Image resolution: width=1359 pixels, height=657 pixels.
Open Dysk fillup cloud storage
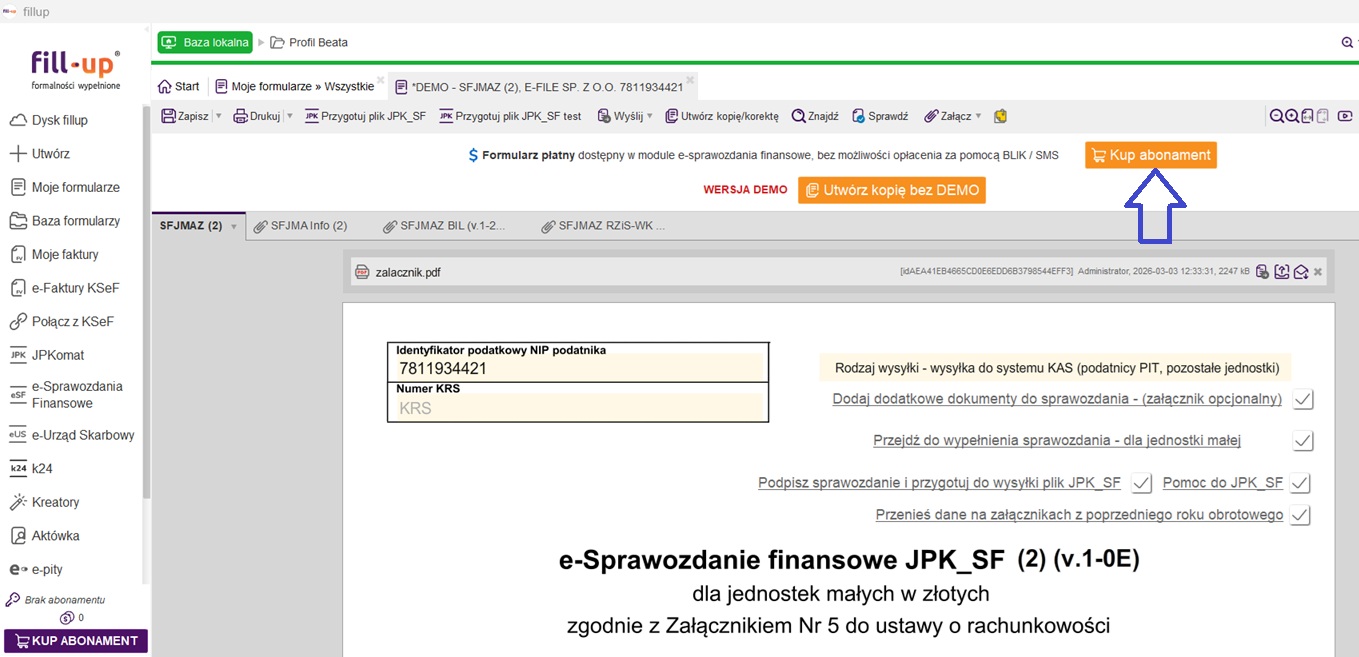pos(59,120)
